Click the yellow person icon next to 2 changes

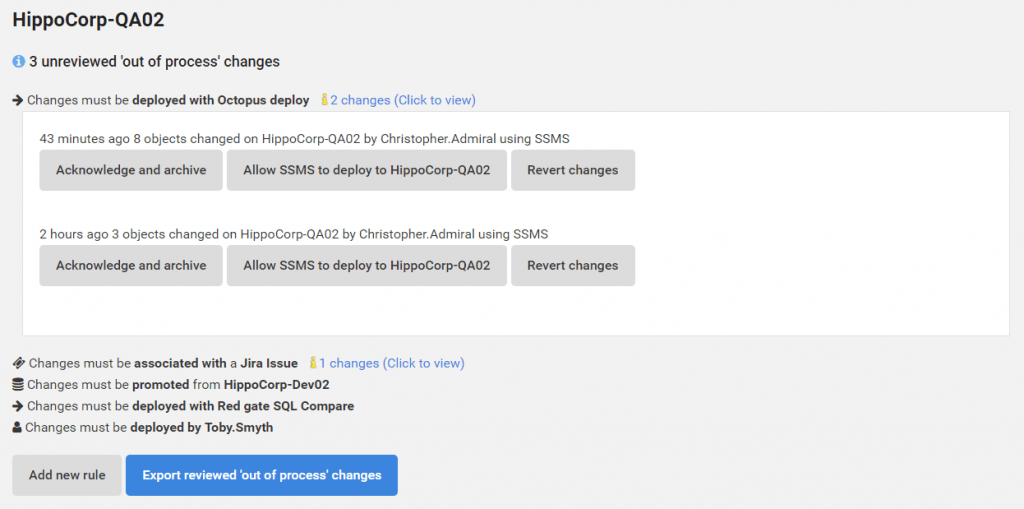(x=325, y=100)
